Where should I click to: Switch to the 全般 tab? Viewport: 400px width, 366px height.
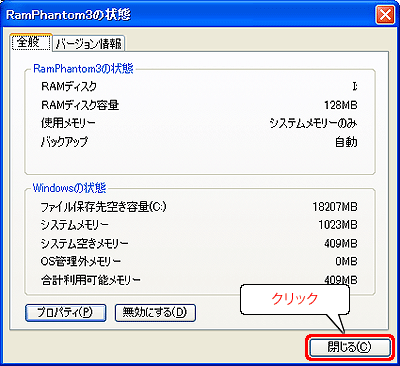pos(31,42)
